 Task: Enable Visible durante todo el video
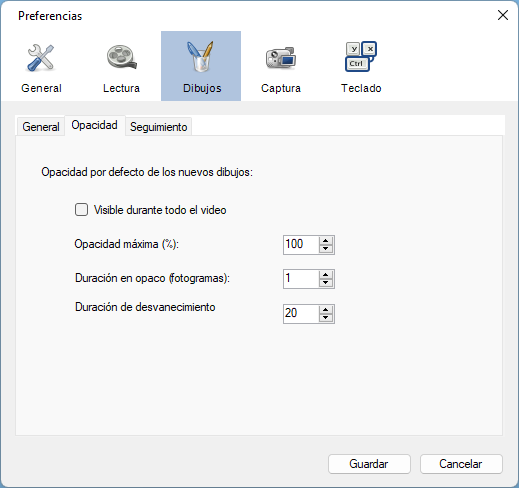pos(81,210)
